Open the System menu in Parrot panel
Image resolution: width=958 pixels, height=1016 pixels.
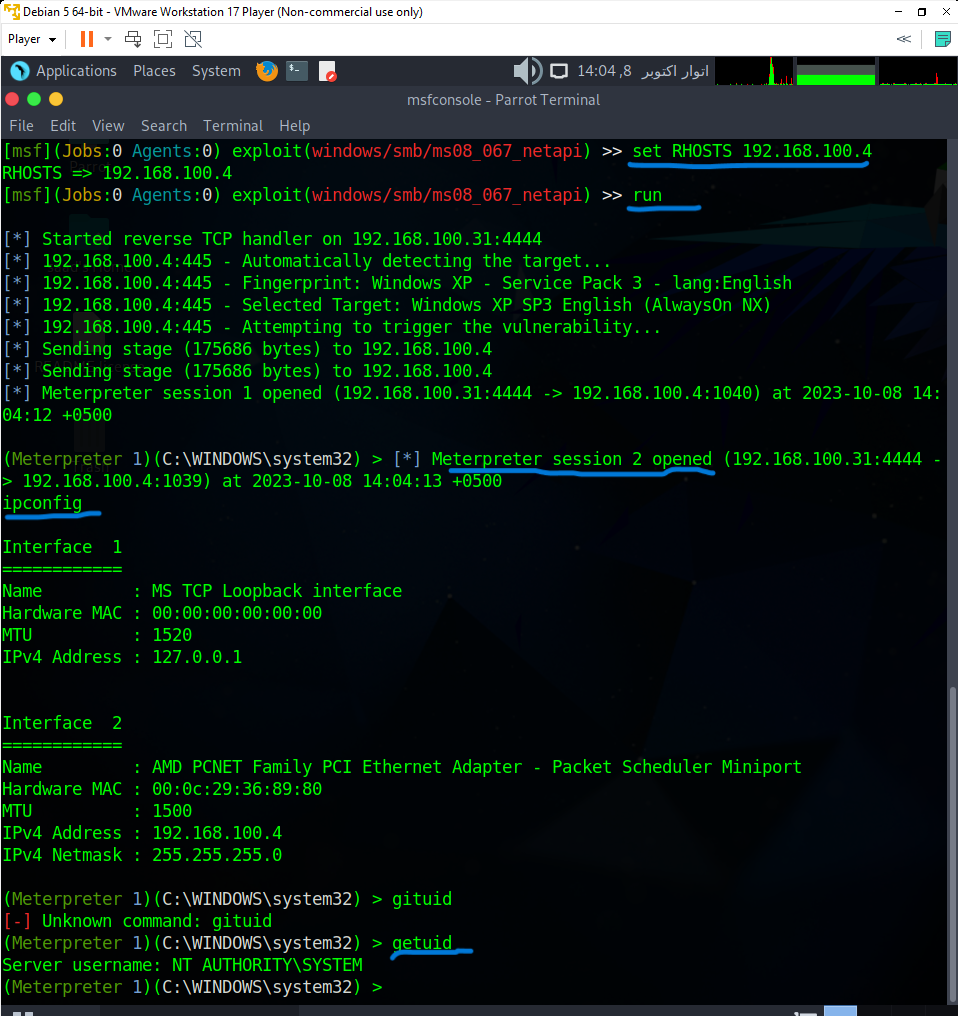216,71
